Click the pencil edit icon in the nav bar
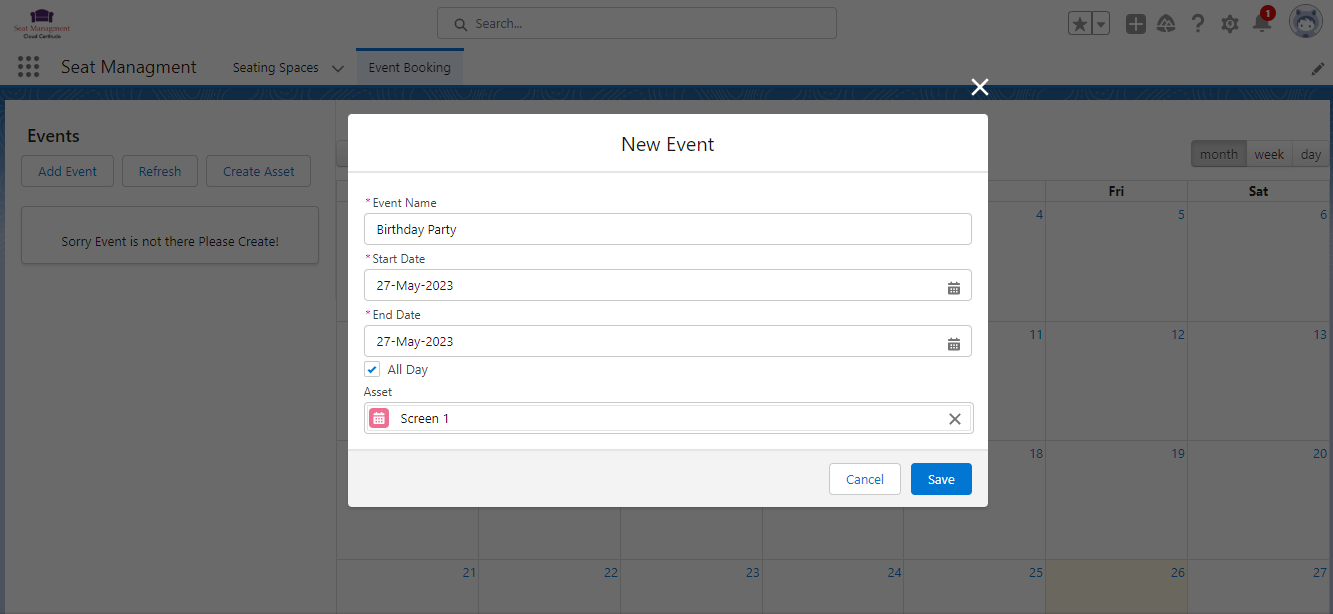The image size is (1333, 614). coord(1317,69)
